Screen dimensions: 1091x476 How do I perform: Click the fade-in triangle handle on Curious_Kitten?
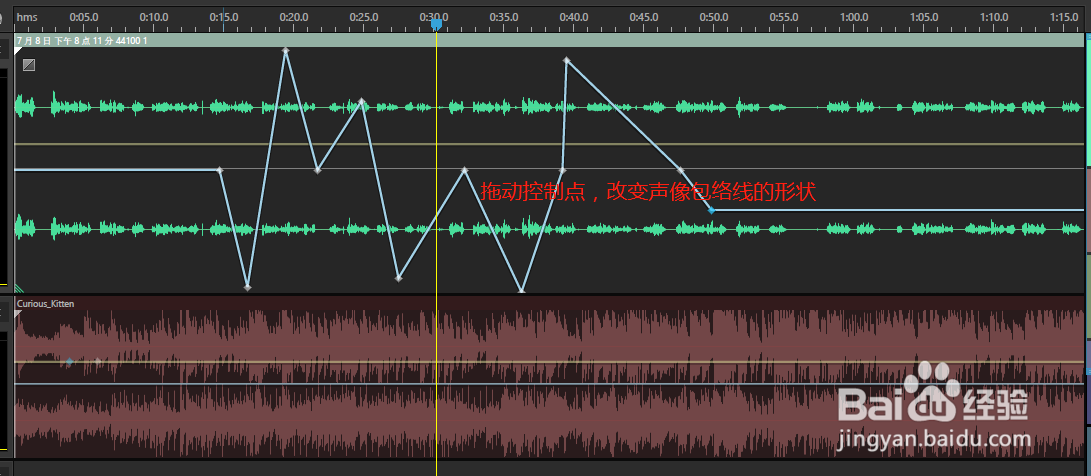click(19, 313)
